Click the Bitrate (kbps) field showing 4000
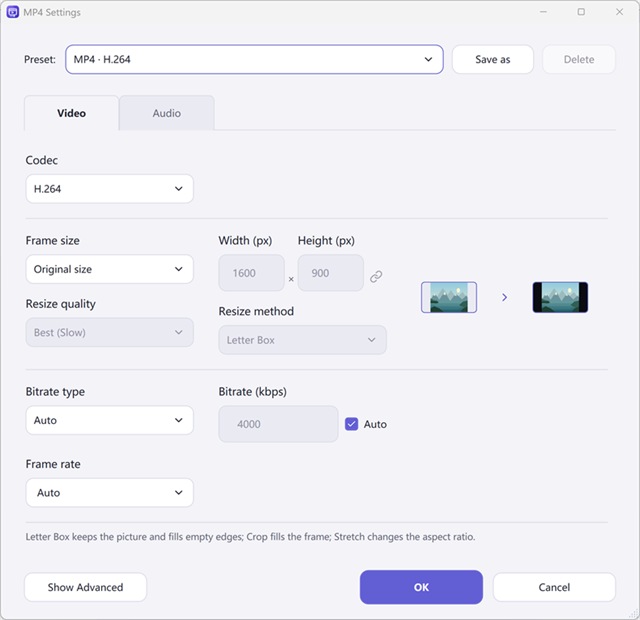This screenshot has width=640, height=620. coord(278,424)
